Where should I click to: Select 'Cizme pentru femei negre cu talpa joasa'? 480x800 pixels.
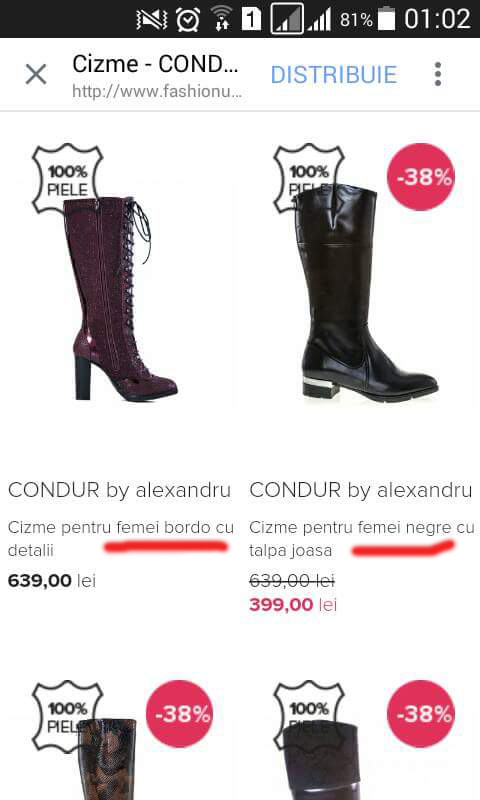[362, 538]
